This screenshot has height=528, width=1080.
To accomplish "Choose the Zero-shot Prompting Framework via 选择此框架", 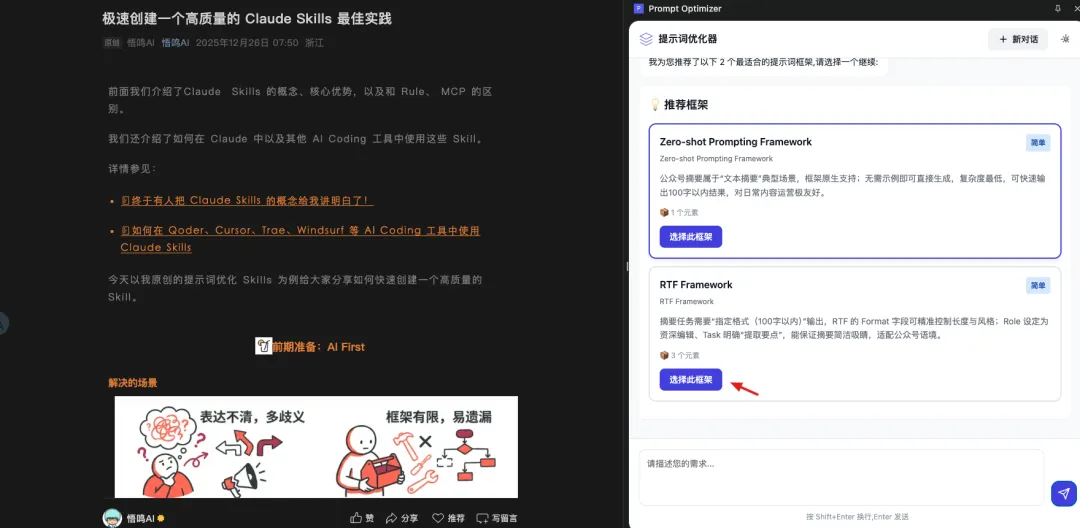I will pos(690,237).
